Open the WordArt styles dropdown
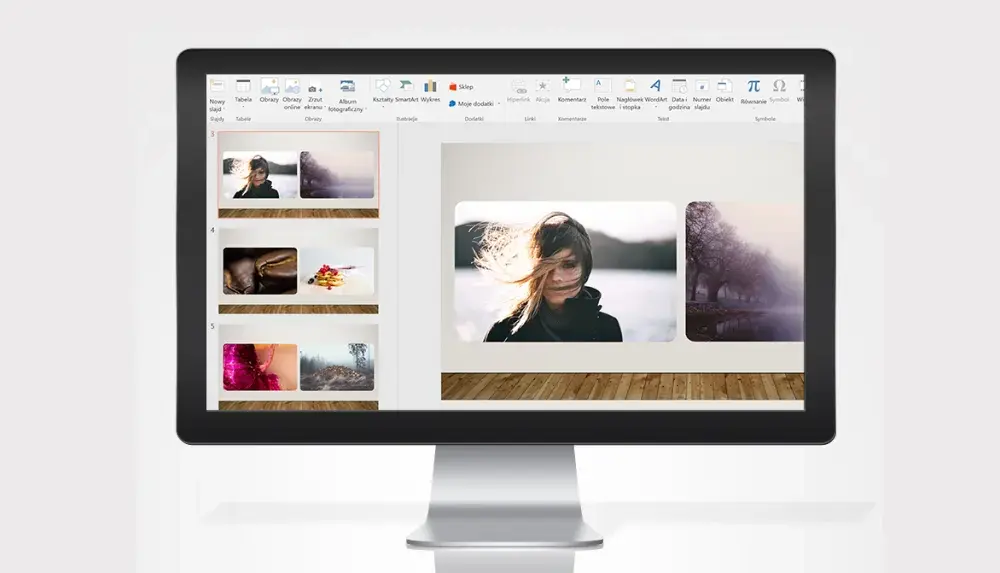 coord(656,93)
